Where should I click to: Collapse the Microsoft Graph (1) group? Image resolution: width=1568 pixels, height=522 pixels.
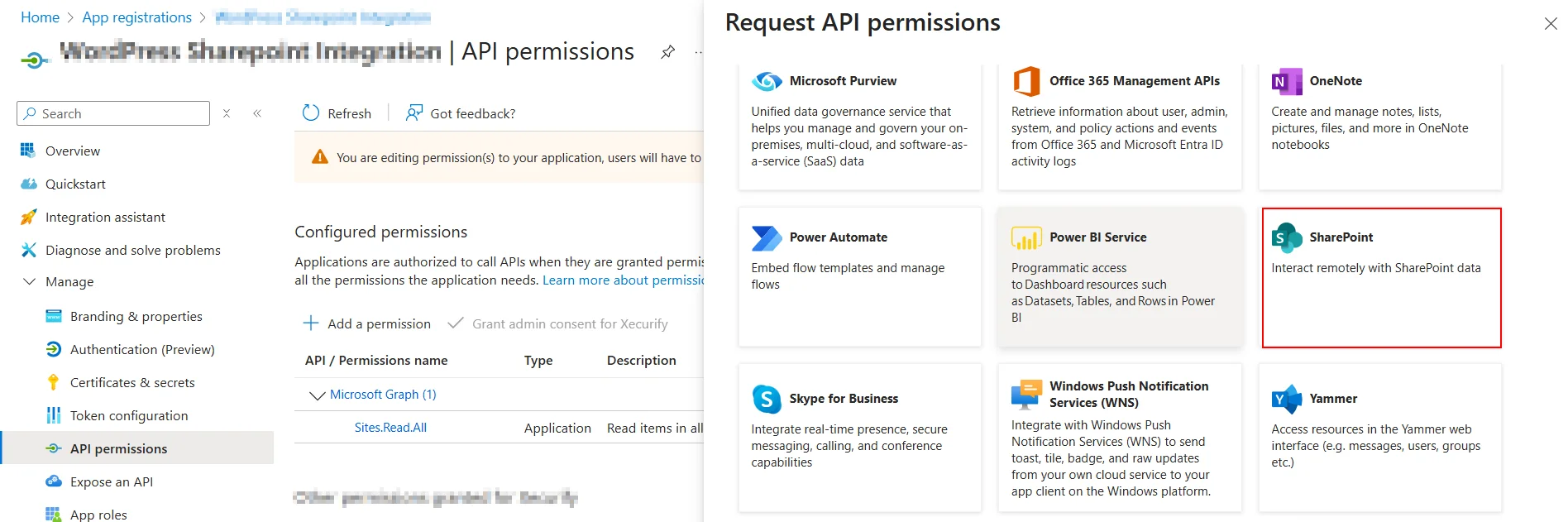(317, 395)
